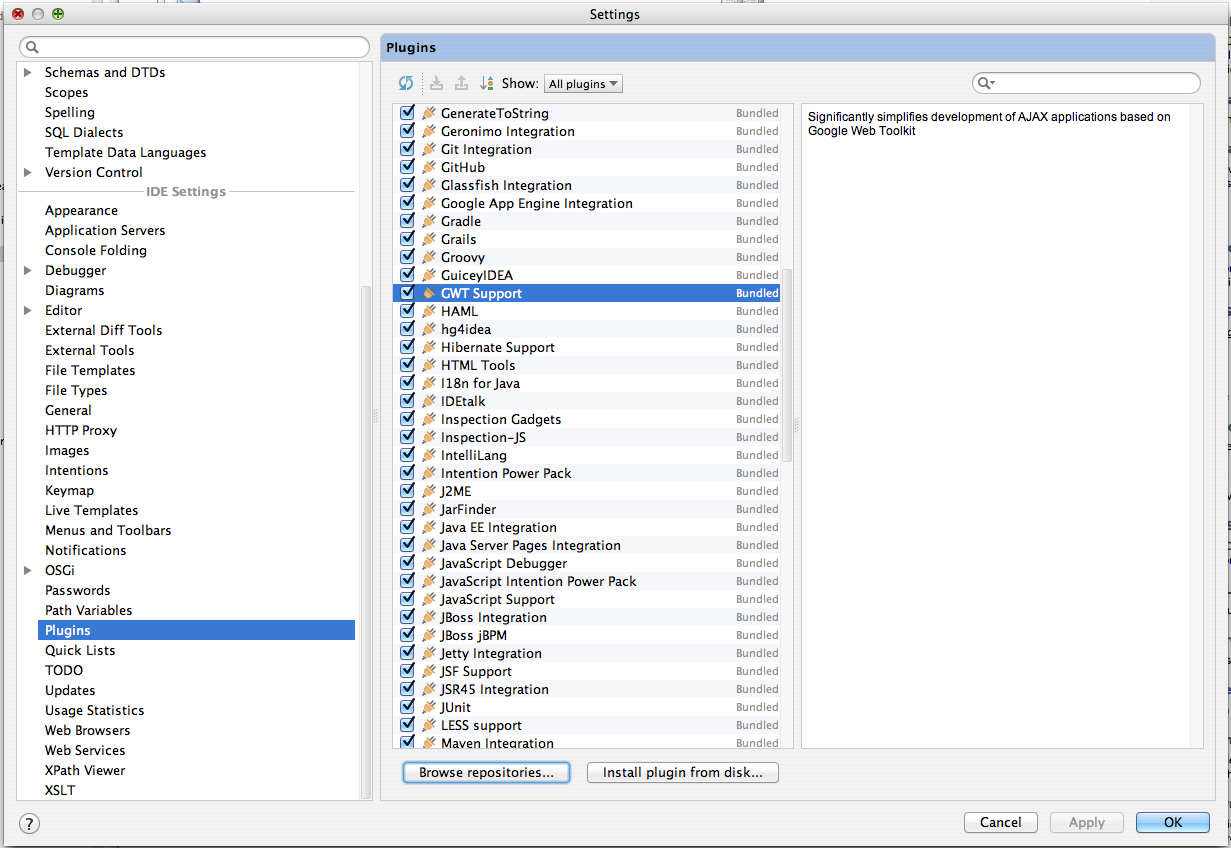Toggle the JBoss jBPM plugin checkbox
The image size is (1231, 848).
[407, 635]
